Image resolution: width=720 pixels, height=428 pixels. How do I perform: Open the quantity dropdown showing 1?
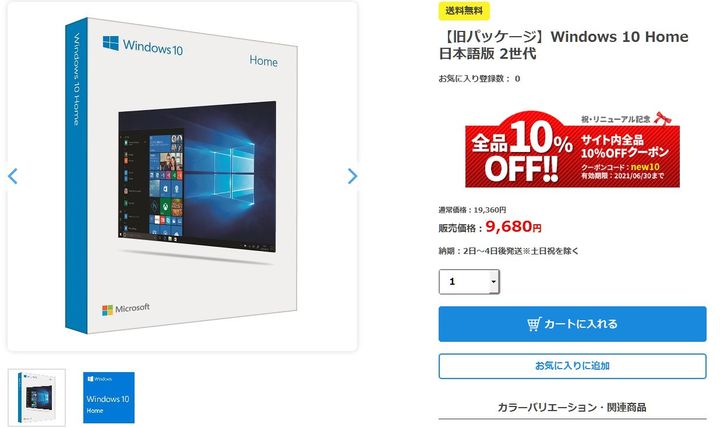tap(469, 282)
